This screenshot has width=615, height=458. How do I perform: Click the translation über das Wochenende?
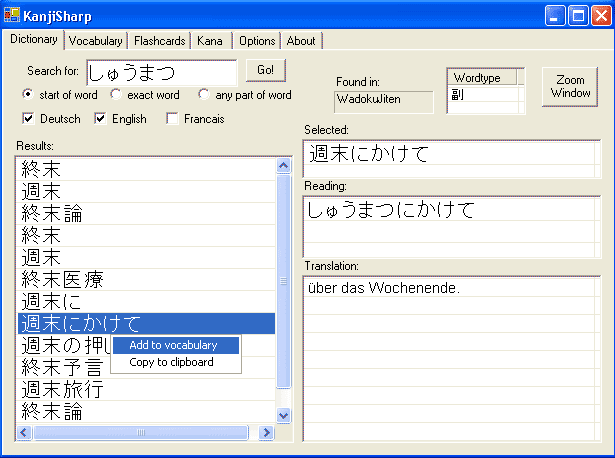pyautogui.click(x=384, y=288)
